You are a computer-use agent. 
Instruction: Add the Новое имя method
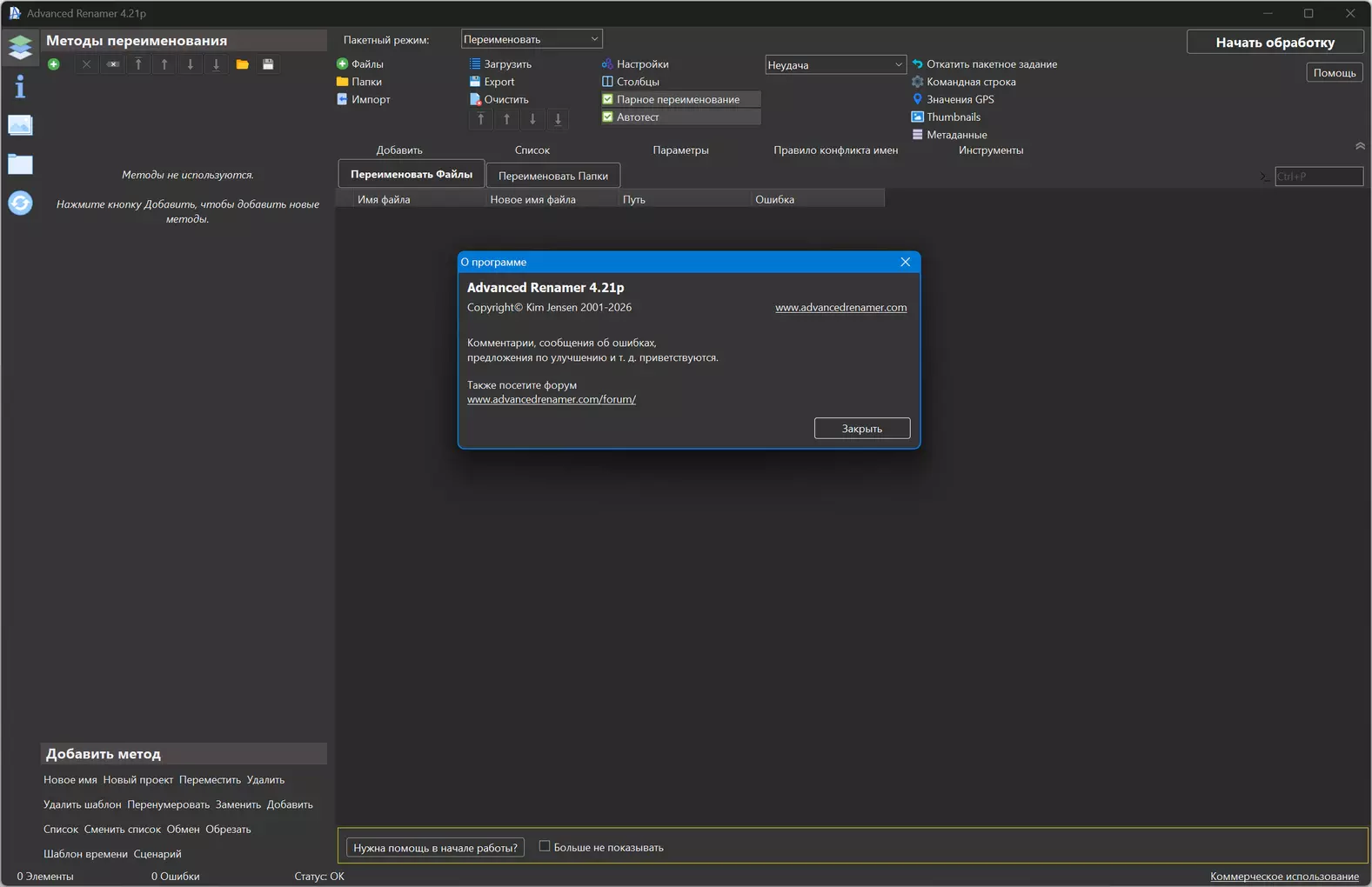coord(70,780)
